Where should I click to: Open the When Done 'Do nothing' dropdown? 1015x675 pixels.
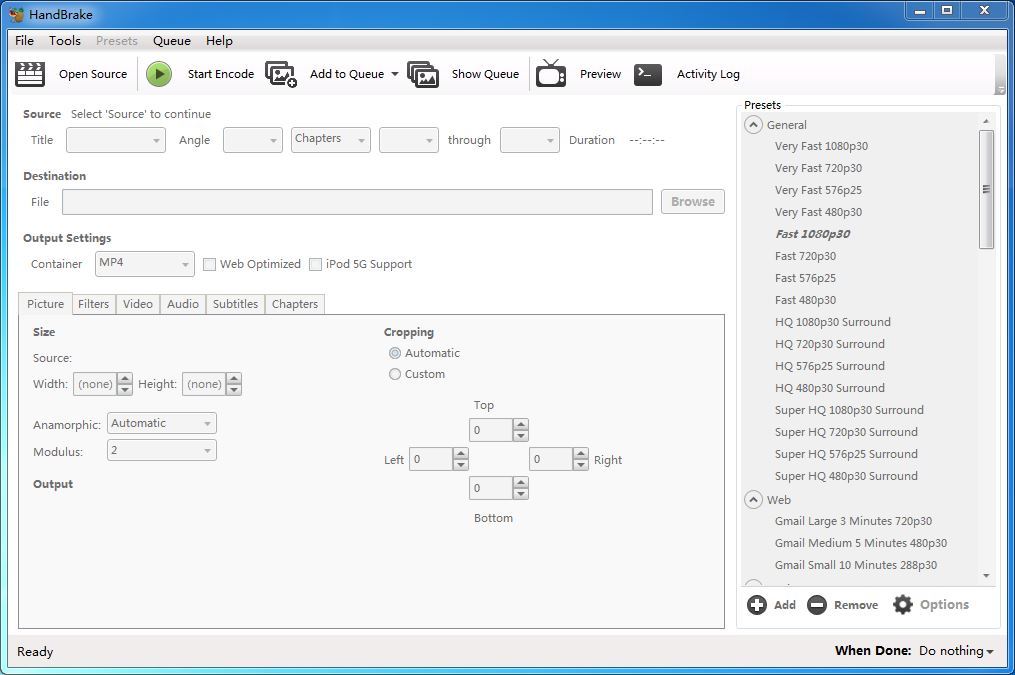pos(956,651)
